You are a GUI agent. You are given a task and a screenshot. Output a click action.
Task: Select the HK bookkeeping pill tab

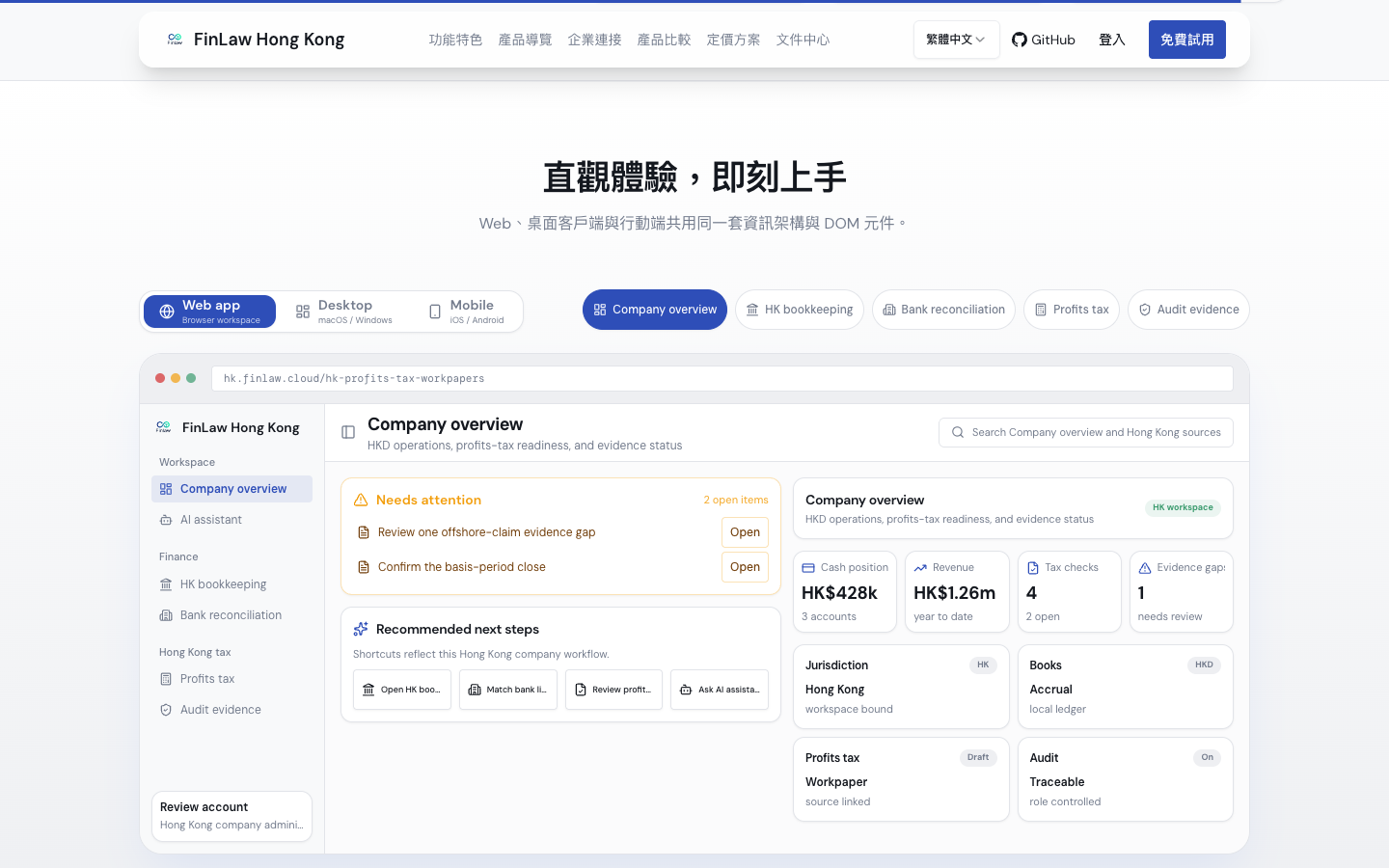pos(800,310)
